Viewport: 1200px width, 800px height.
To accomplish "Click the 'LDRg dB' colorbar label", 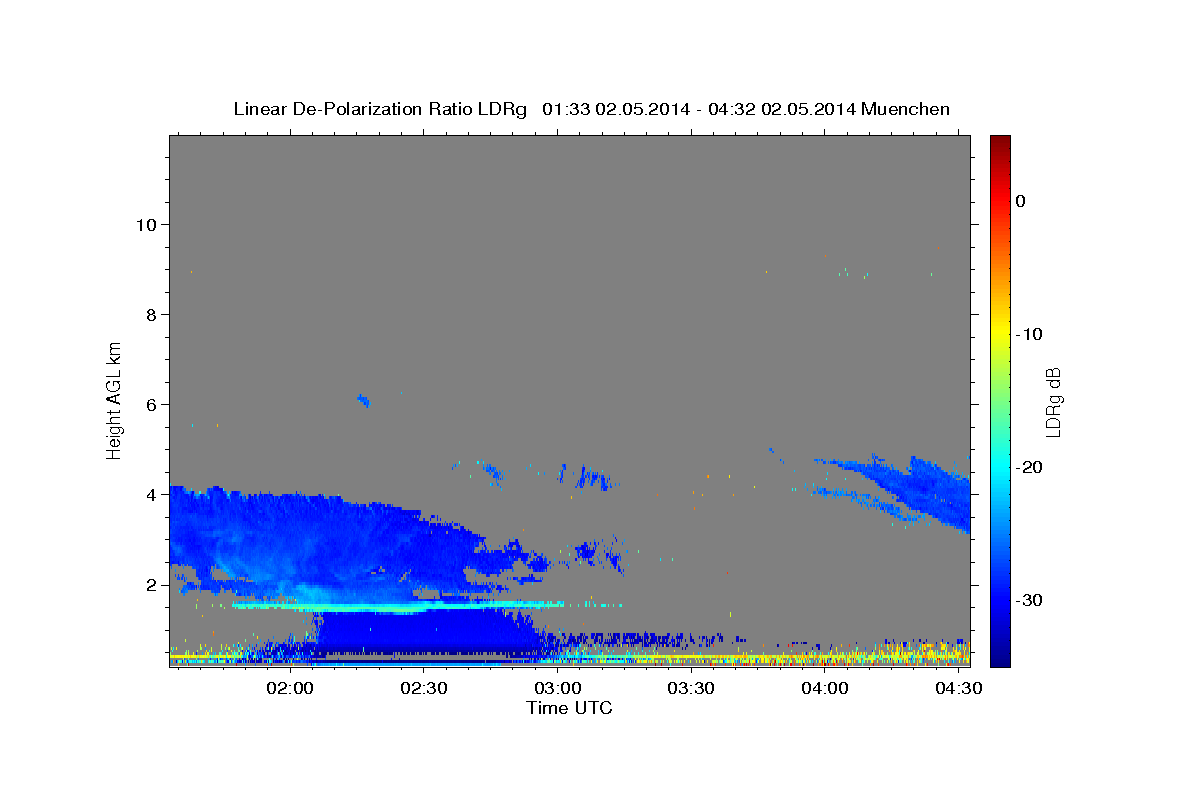I will tap(1053, 402).
